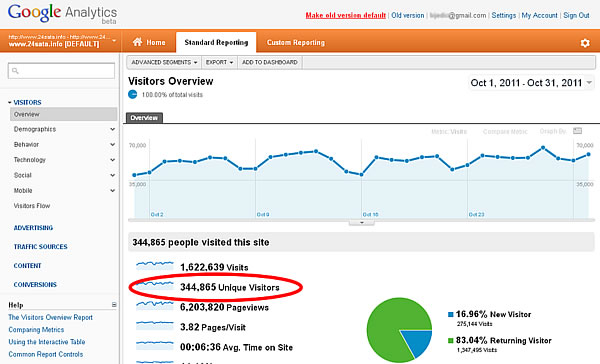Image resolution: width=600 pixels, height=364 pixels.
Task: Open Common Report Controls help link
Action: 46,354
